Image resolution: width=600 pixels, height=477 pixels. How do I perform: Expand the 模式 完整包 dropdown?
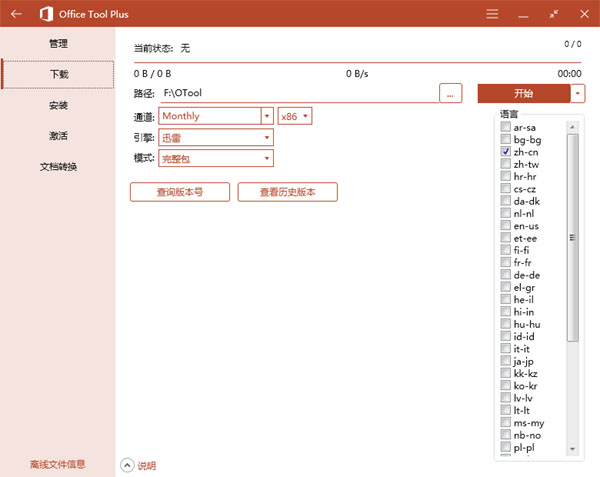(x=267, y=158)
